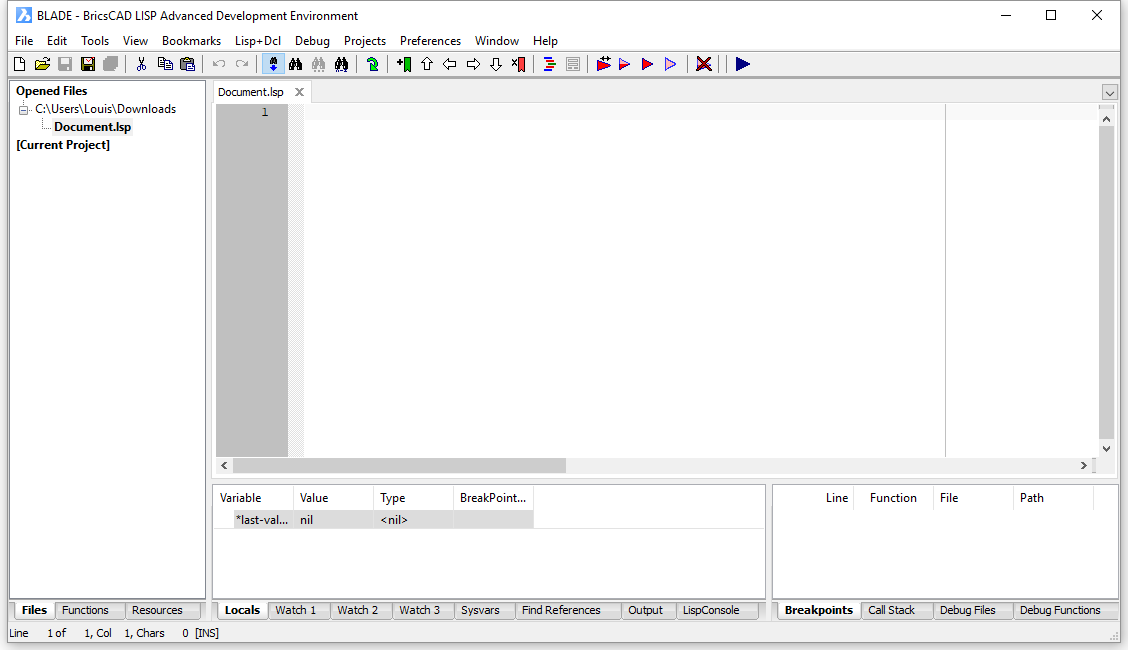
Task: Open the LispConsole tab
Action: (711, 610)
